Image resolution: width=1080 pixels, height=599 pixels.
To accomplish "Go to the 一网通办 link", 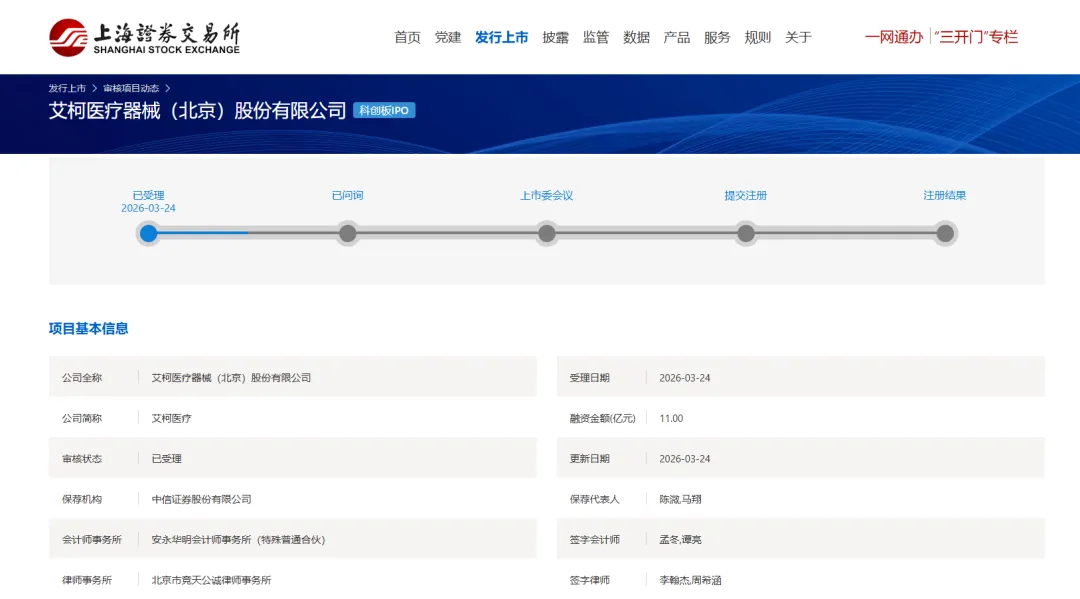I will [x=894, y=37].
